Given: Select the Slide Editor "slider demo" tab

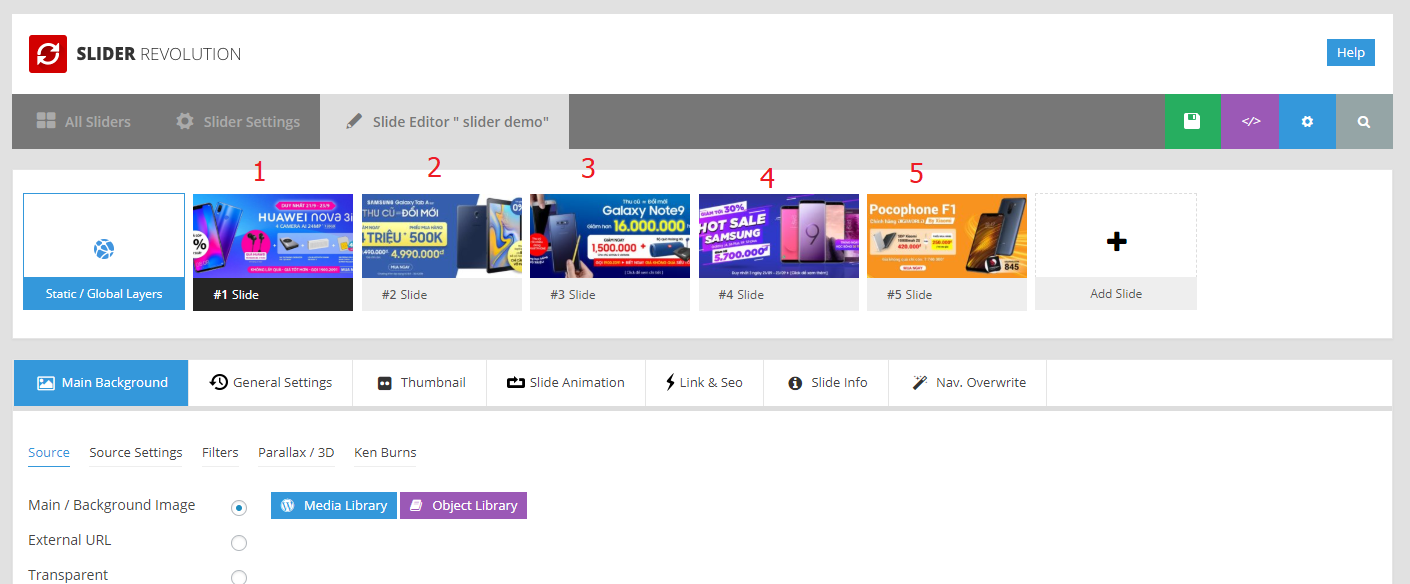Looking at the screenshot, I should pos(445,121).
